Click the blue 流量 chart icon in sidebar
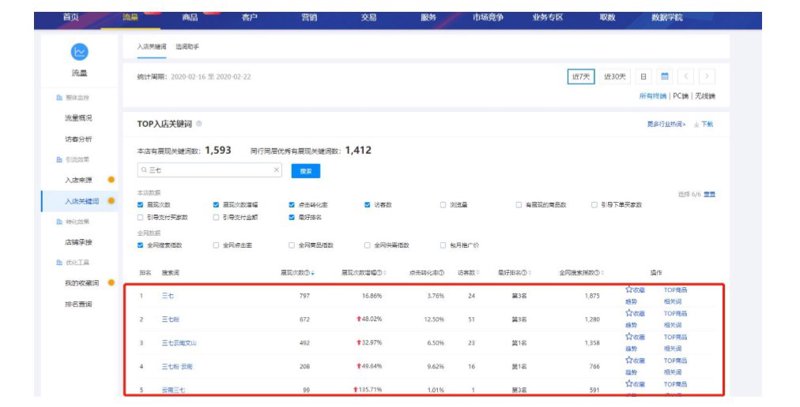Image resolution: width=800 pixels, height=407 pixels. (79, 52)
